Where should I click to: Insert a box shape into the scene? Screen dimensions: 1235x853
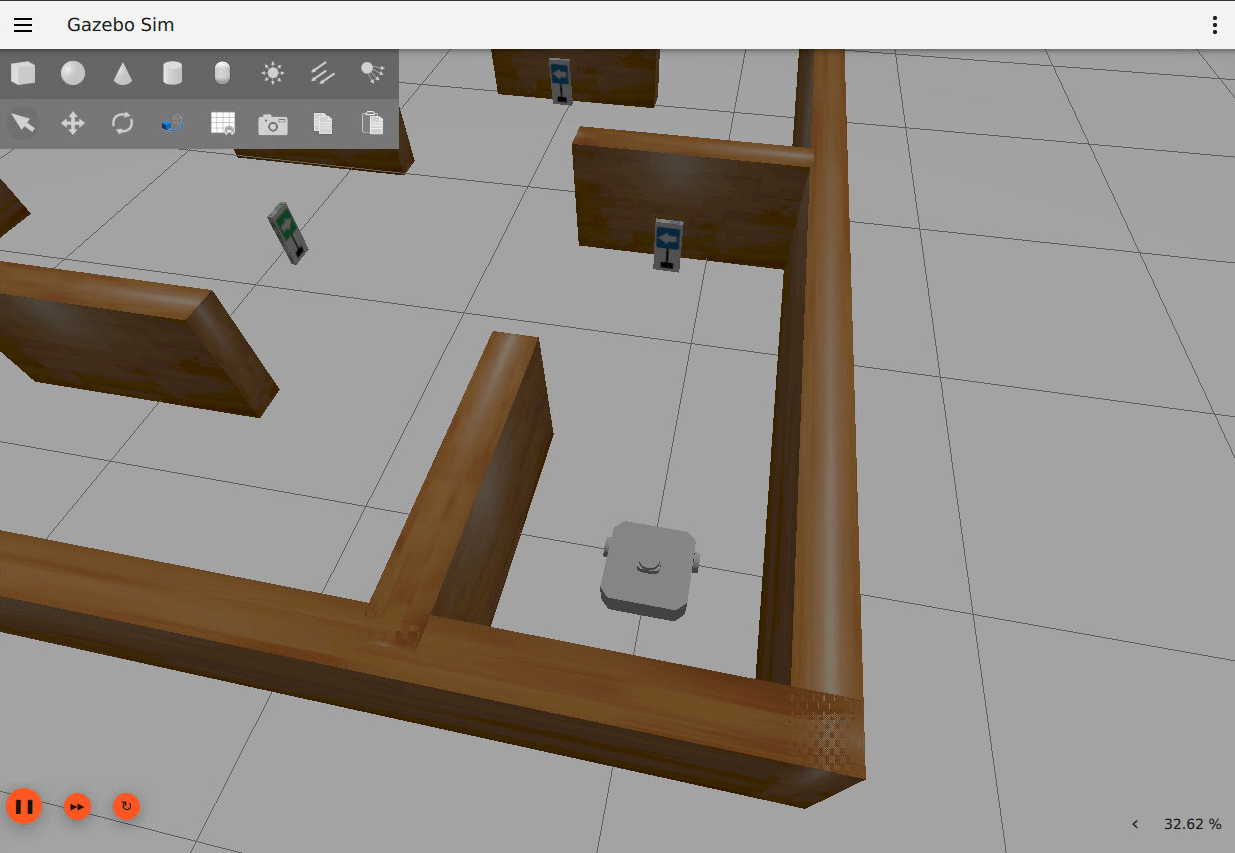[22, 73]
